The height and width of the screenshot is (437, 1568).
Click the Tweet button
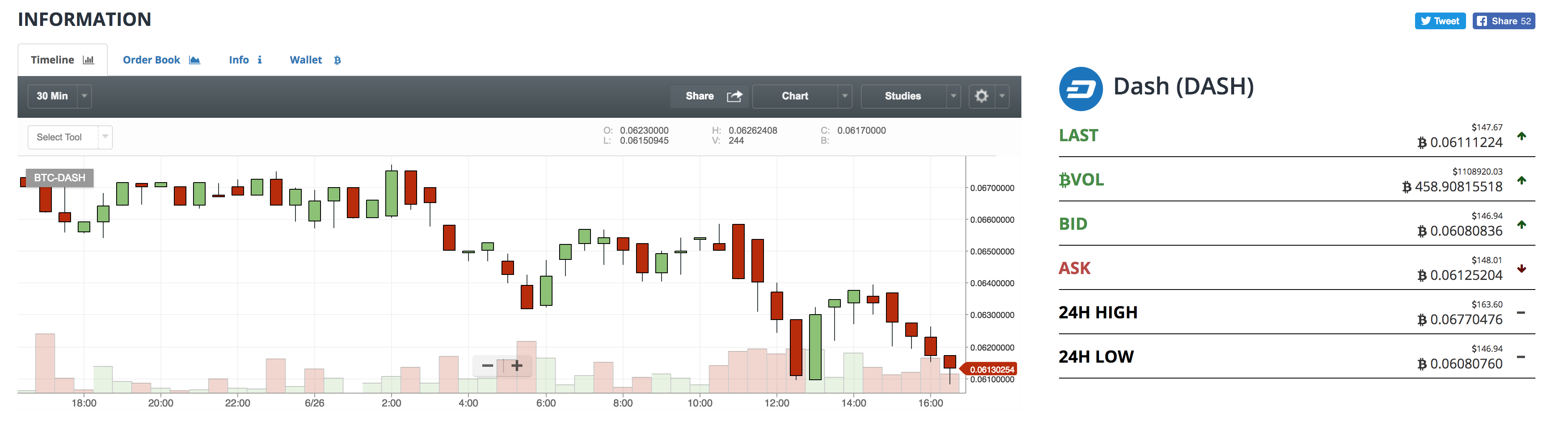click(1440, 21)
